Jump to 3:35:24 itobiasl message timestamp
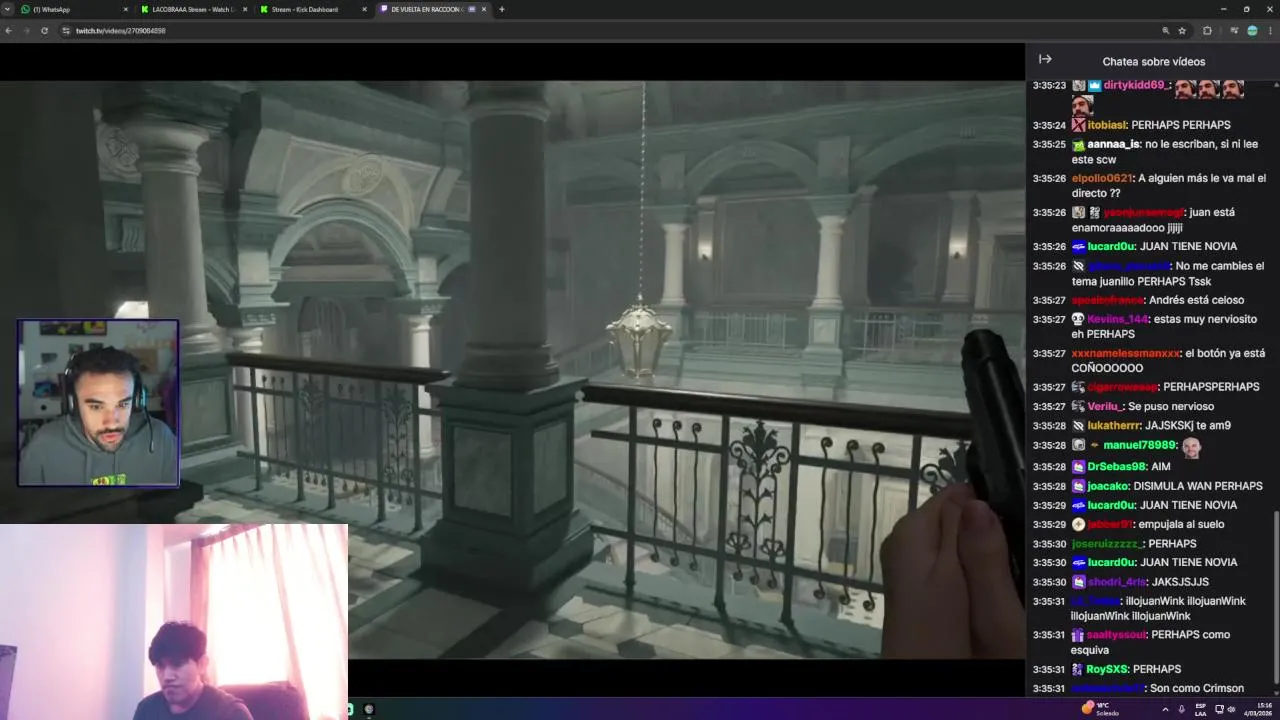The height and width of the screenshot is (720, 1280). coord(1049,125)
